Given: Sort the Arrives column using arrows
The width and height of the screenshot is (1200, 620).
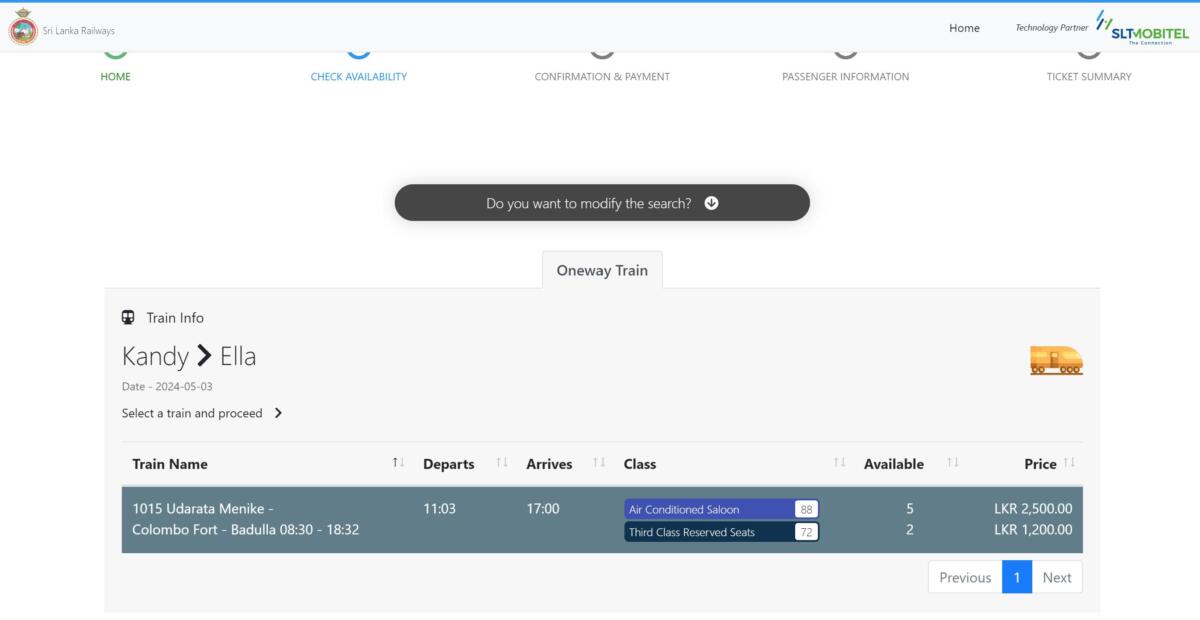Looking at the screenshot, I should (599, 463).
